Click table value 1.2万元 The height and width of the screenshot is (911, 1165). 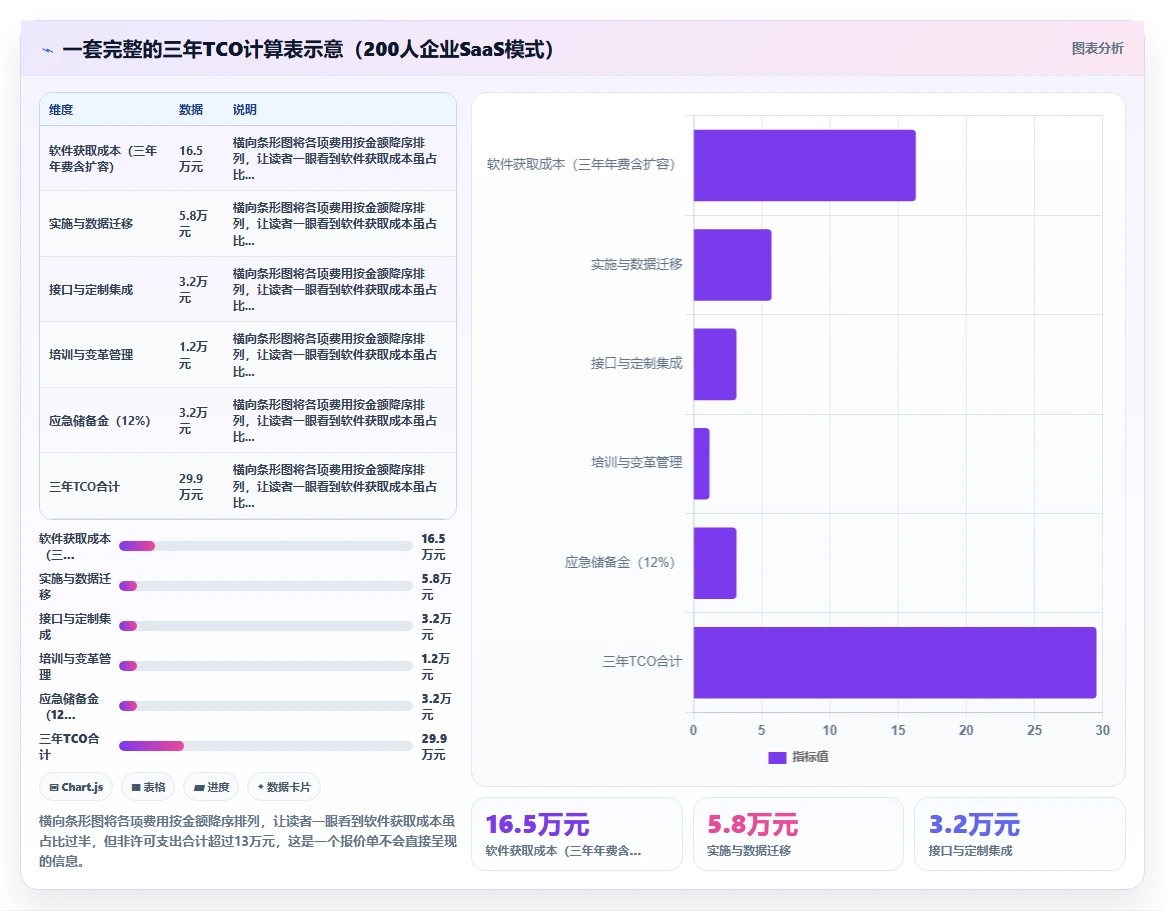coord(193,355)
